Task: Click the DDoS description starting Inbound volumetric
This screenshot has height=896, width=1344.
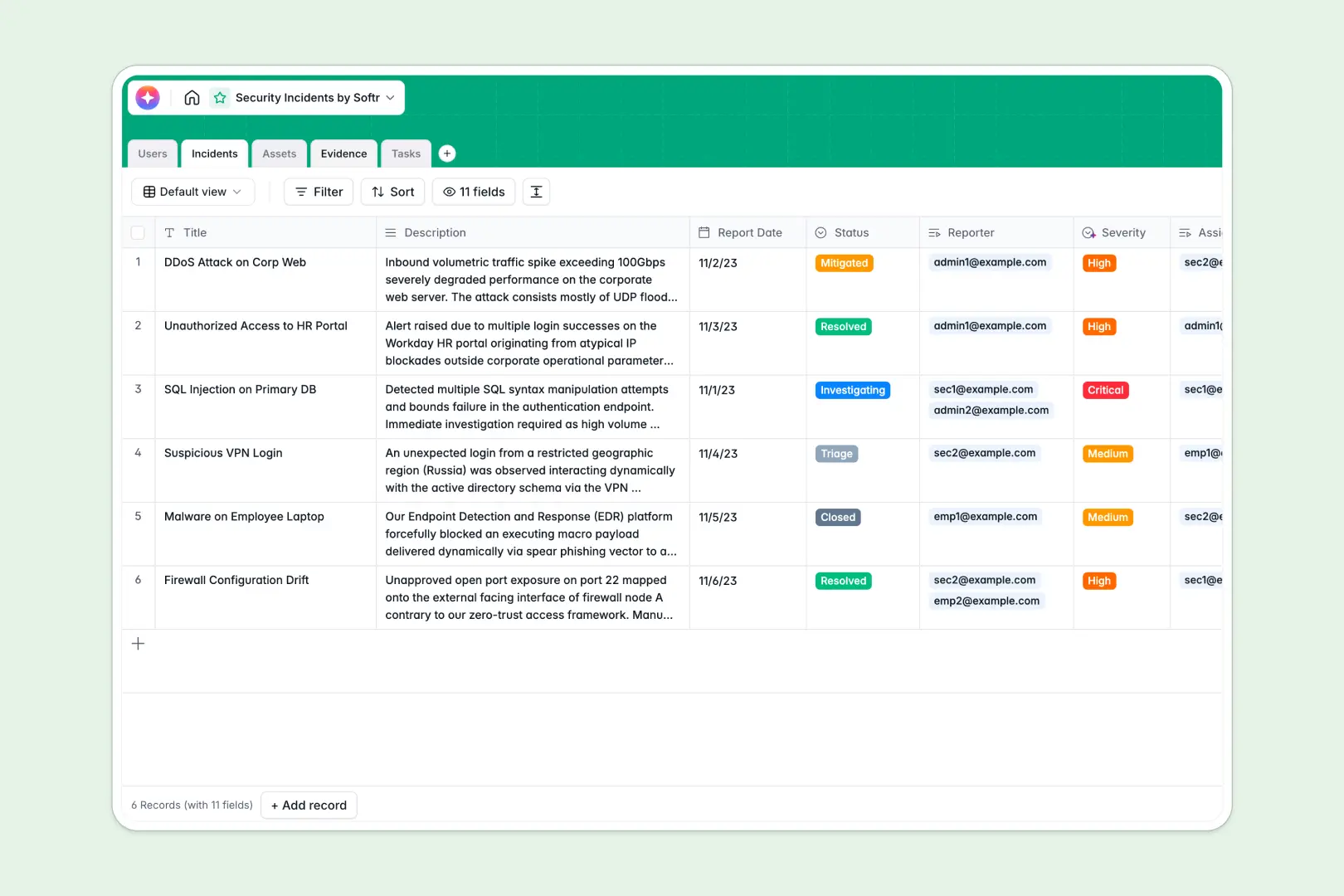Action: point(532,280)
